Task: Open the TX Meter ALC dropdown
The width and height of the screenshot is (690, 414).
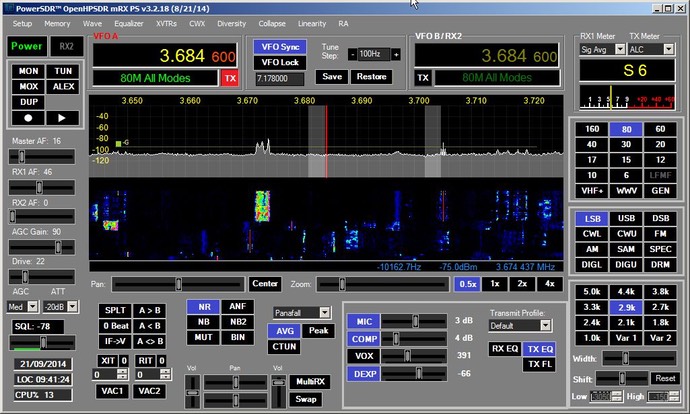Action: 668,49
